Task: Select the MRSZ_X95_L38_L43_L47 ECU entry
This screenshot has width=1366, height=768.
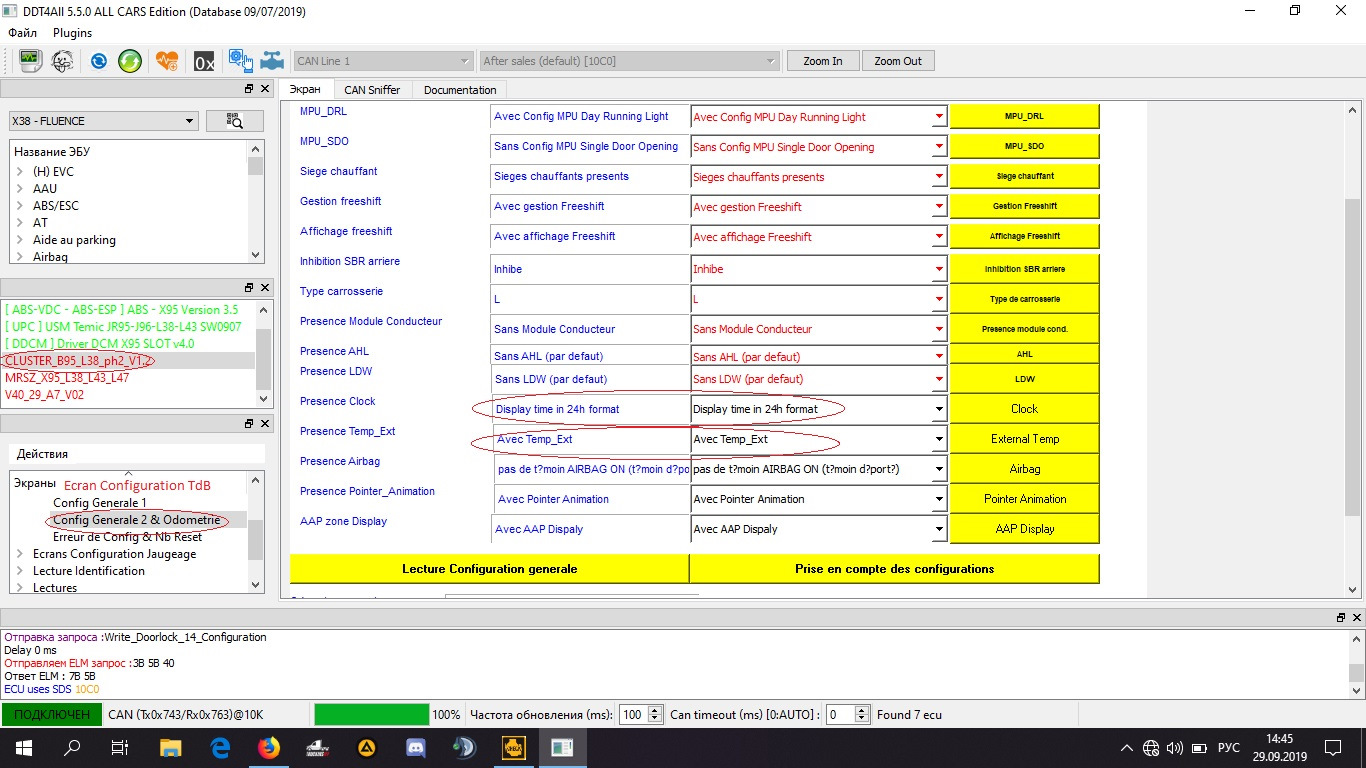Action: 67,378
